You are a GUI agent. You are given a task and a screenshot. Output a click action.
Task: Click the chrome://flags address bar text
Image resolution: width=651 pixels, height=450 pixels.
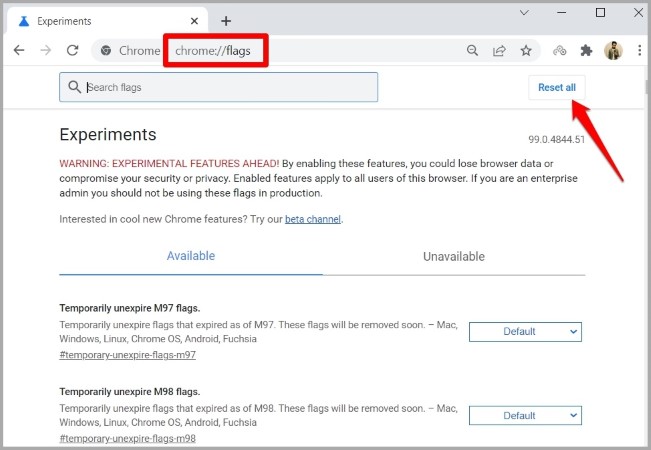point(213,51)
